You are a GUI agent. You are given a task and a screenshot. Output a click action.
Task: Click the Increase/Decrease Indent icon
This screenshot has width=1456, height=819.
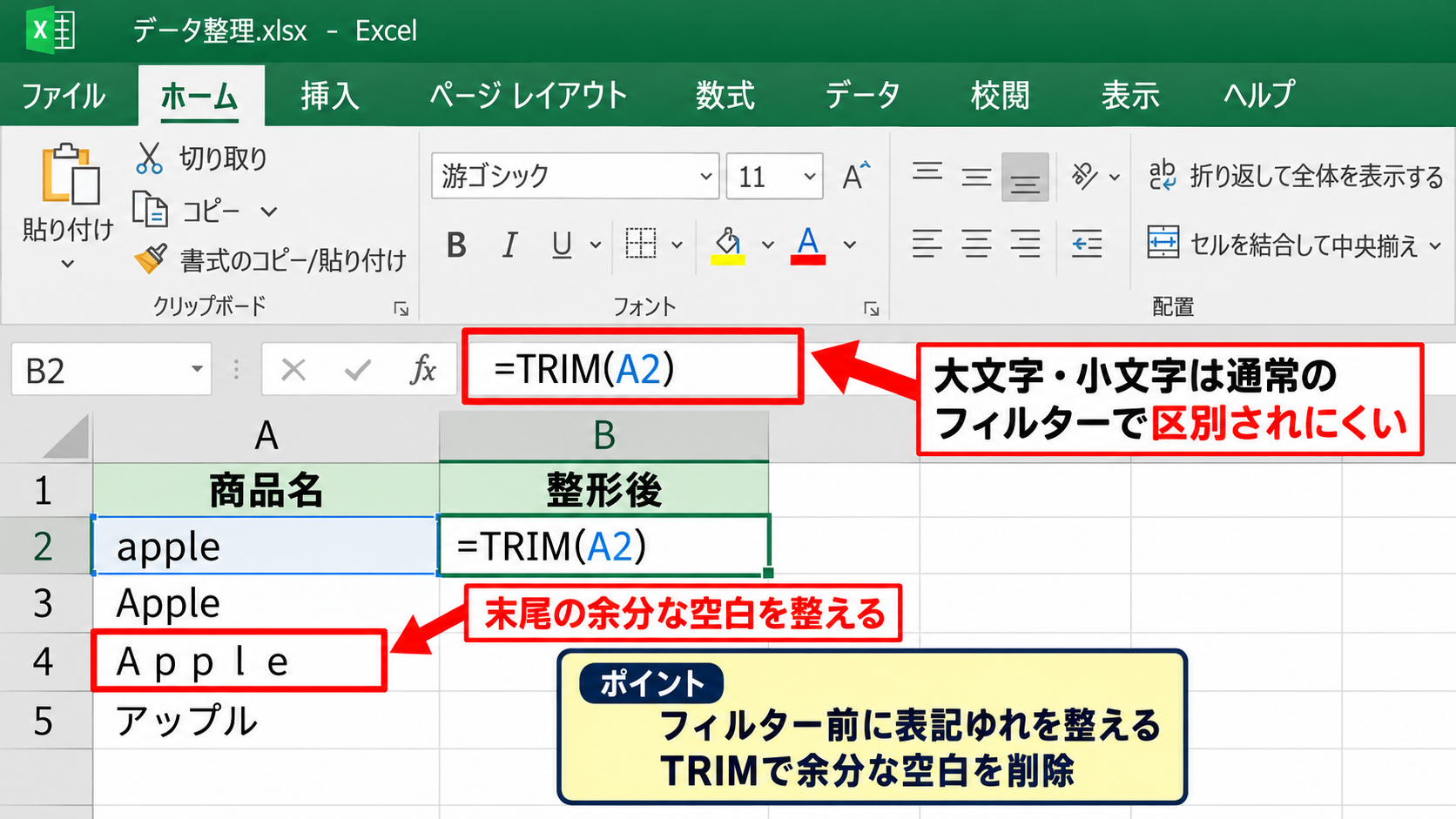point(1087,244)
